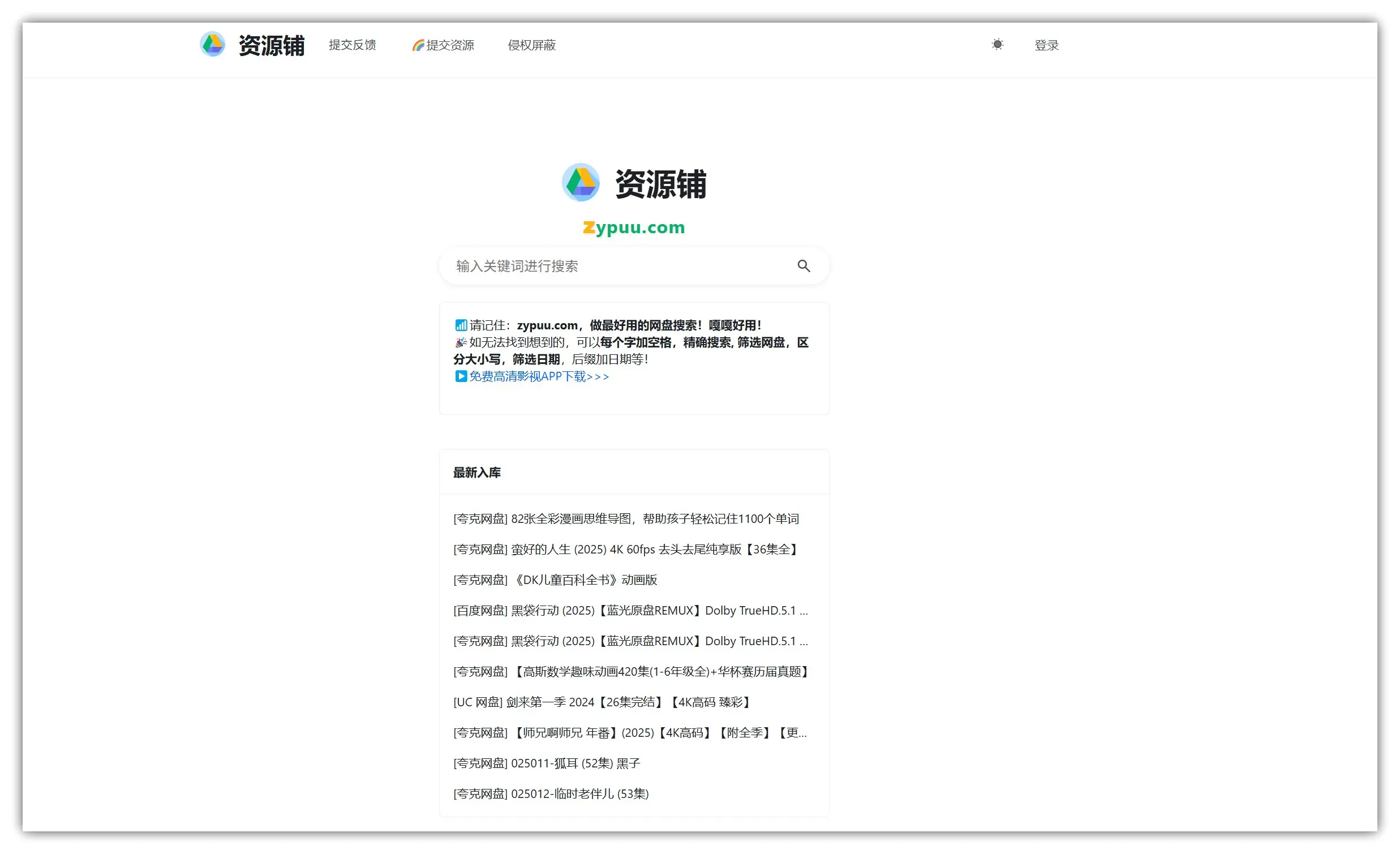This screenshot has width=1400, height=854.
Task: Open the 提交反馈 menu item
Action: [353, 45]
